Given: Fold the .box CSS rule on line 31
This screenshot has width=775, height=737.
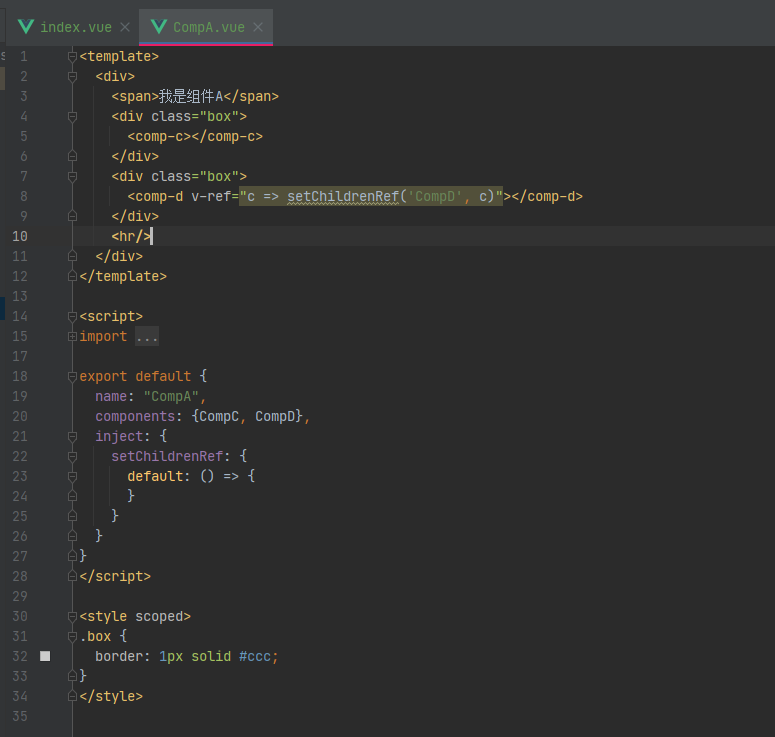Looking at the screenshot, I should point(72,637).
